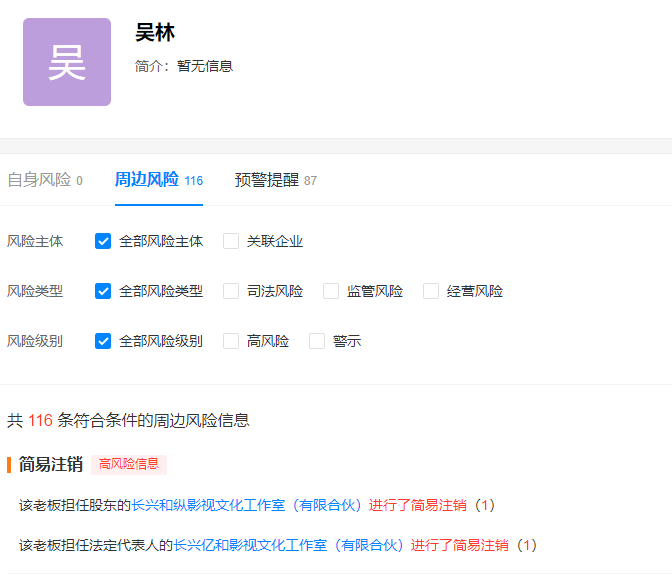This screenshot has width=672, height=585.
Task: Enable the 司法风险 filter checkbox
Action: (231, 291)
